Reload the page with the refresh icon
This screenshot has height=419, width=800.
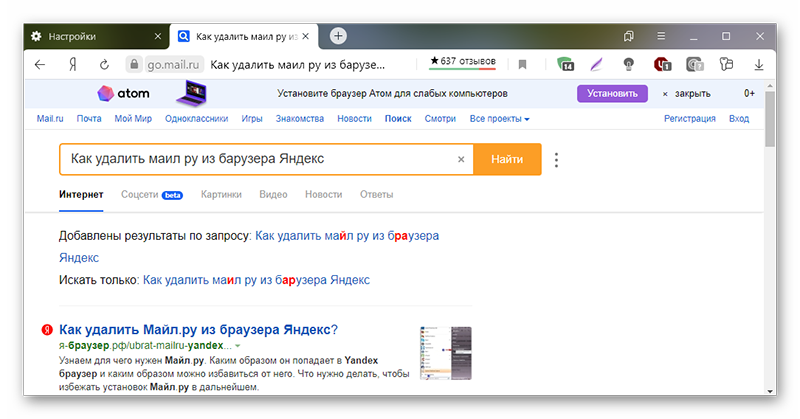coord(104,64)
